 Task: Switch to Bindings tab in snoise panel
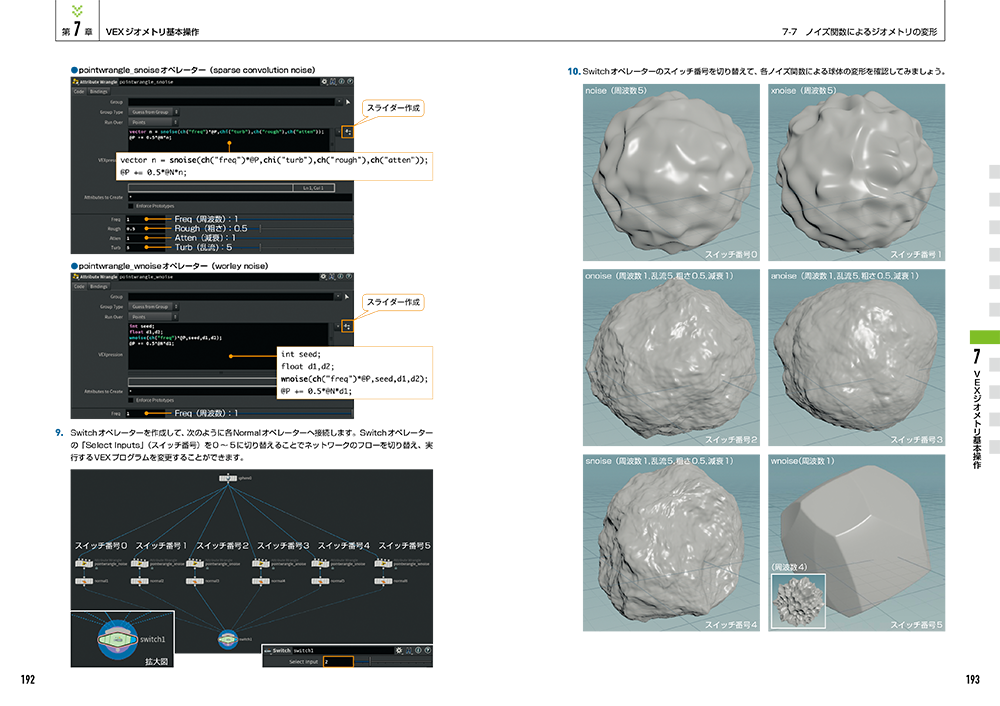99,91
